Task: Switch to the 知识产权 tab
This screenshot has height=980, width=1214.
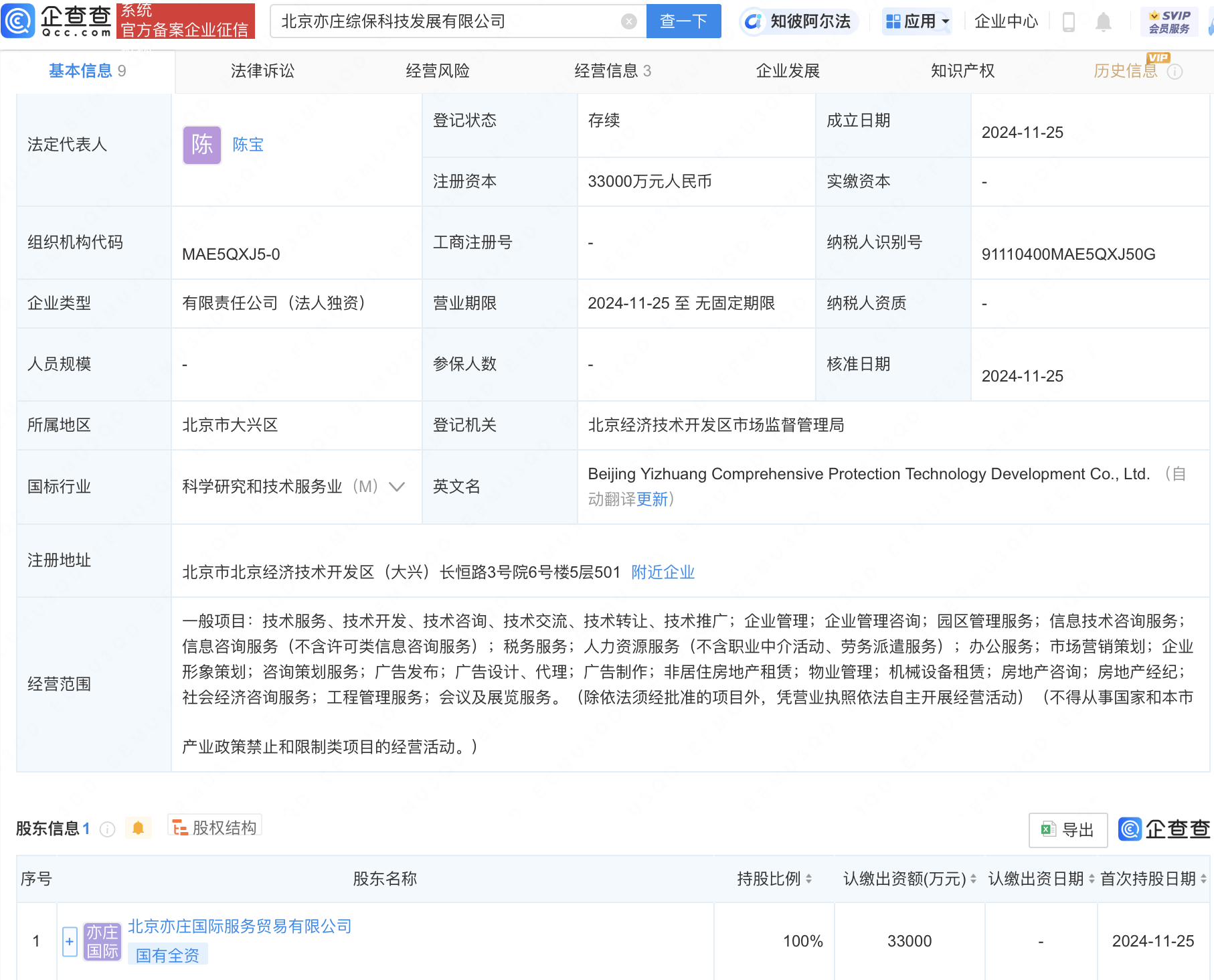Action: [962, 71]
